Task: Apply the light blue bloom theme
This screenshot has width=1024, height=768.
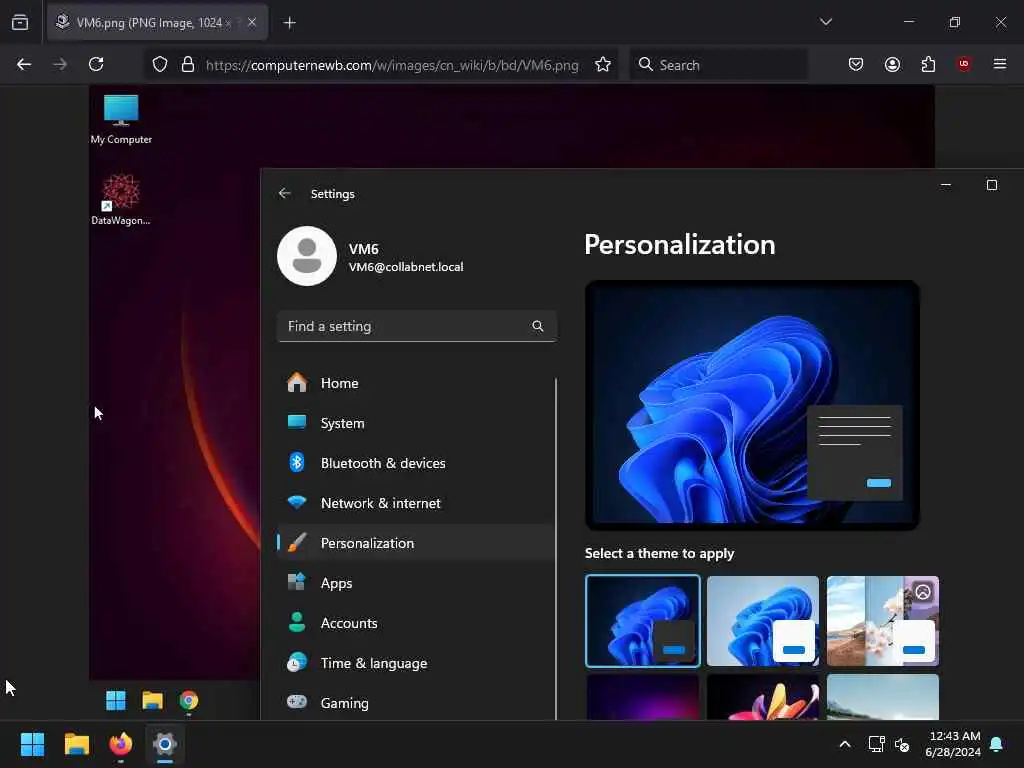Action: click(763, 621)
